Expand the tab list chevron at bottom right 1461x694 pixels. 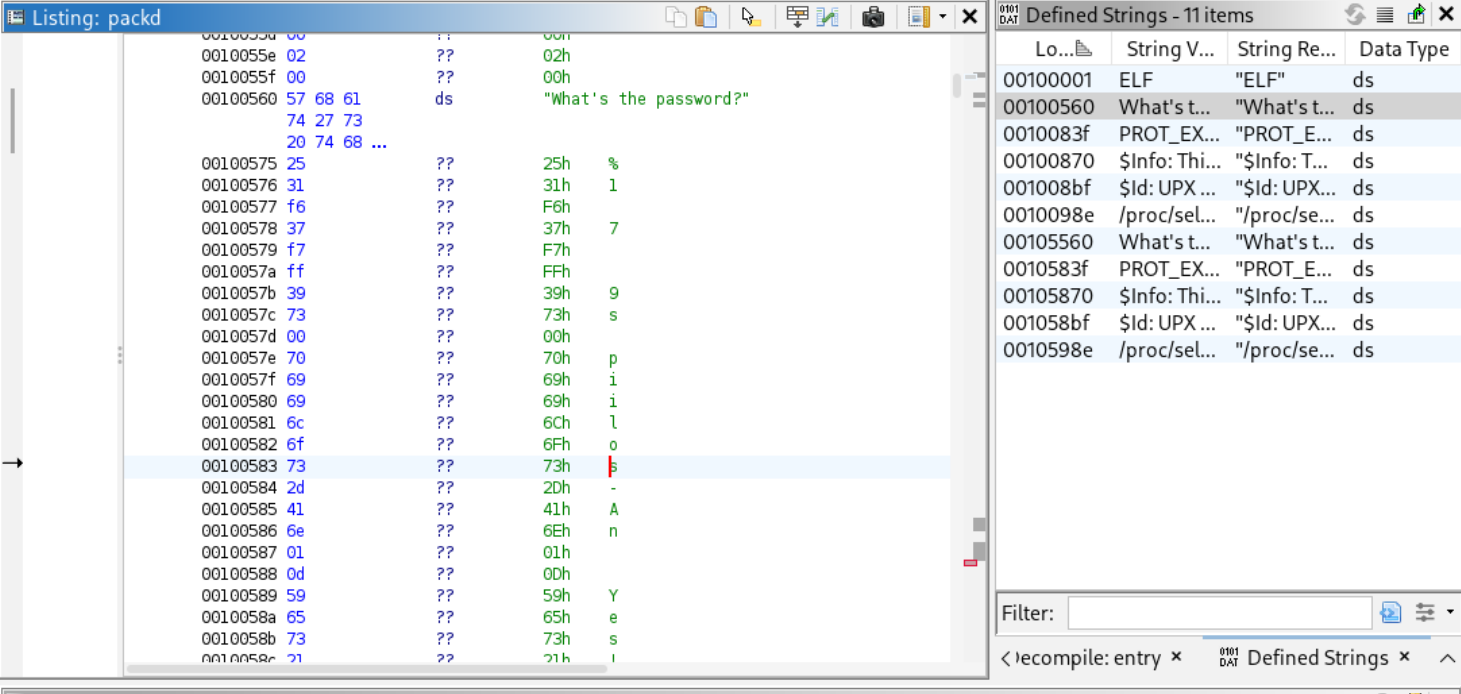click(x=1447, y=658)
